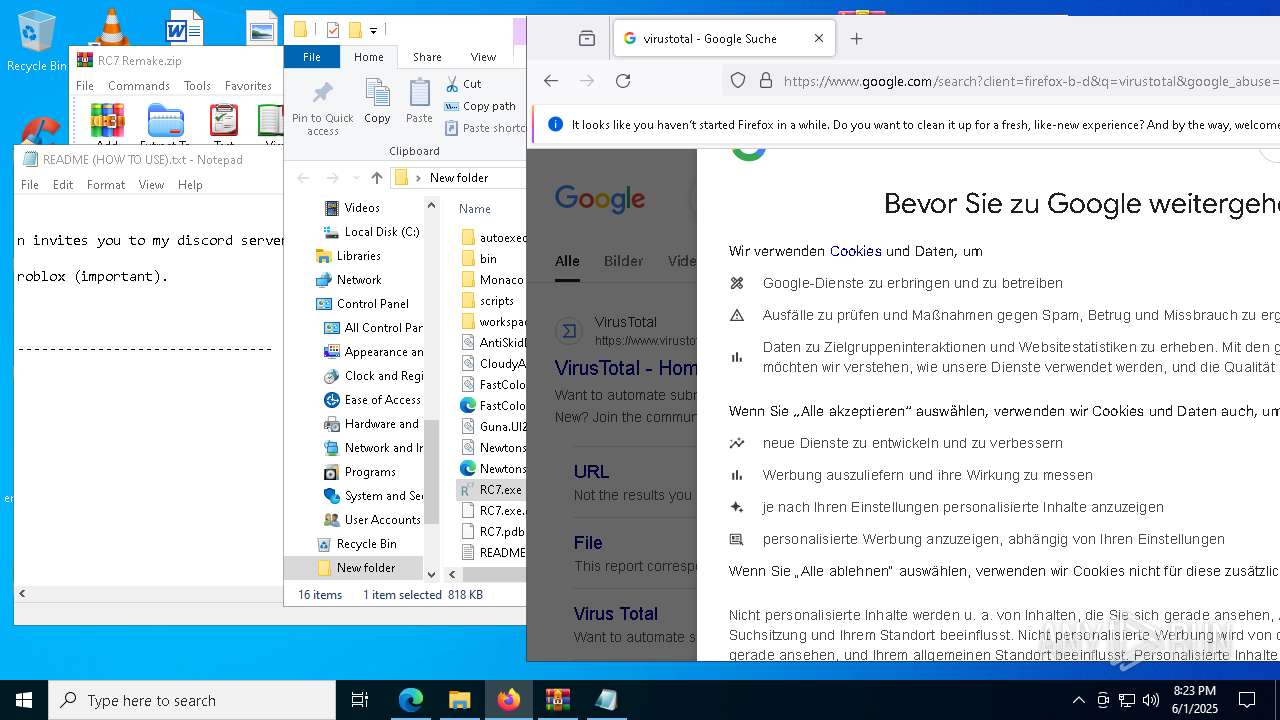Image resolution: width=1280 pixels, height=720 pixels.
Task: Click scroll-left arrow in the Explorer file list scrollbar
Action: click(x=452, y=574)
